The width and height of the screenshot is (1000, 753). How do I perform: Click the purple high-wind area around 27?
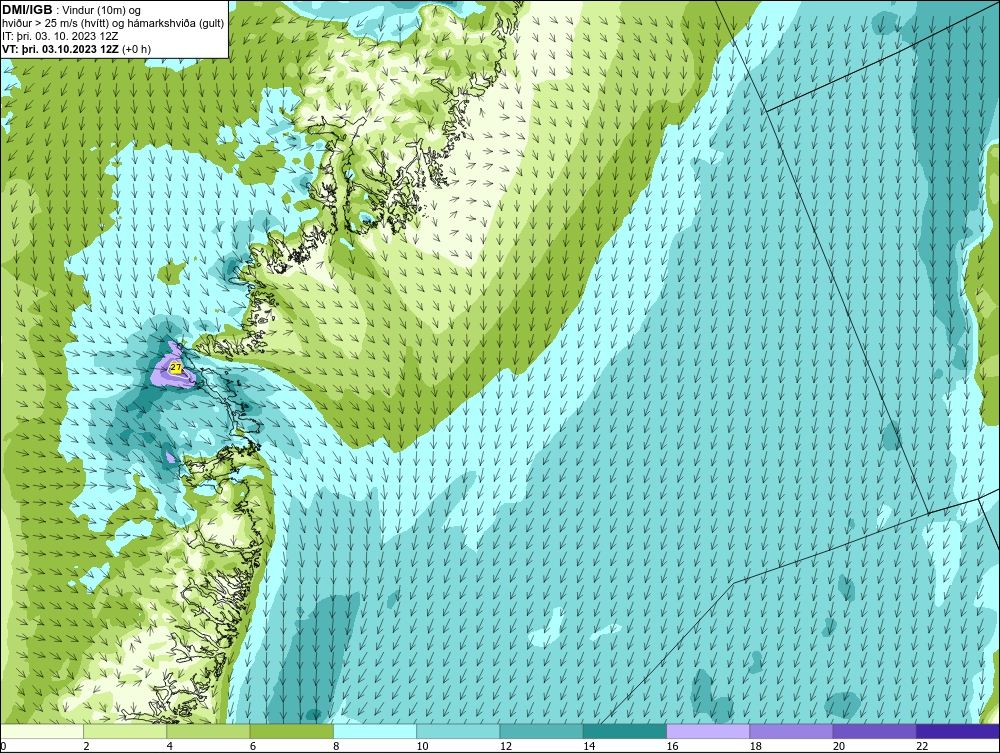(x=165, y=377)
